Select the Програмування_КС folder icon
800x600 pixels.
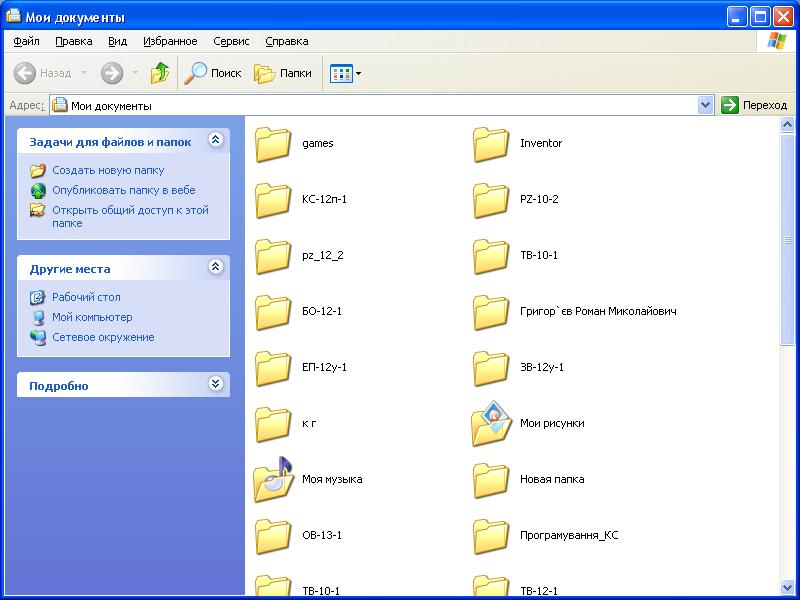tap(491, 536)
